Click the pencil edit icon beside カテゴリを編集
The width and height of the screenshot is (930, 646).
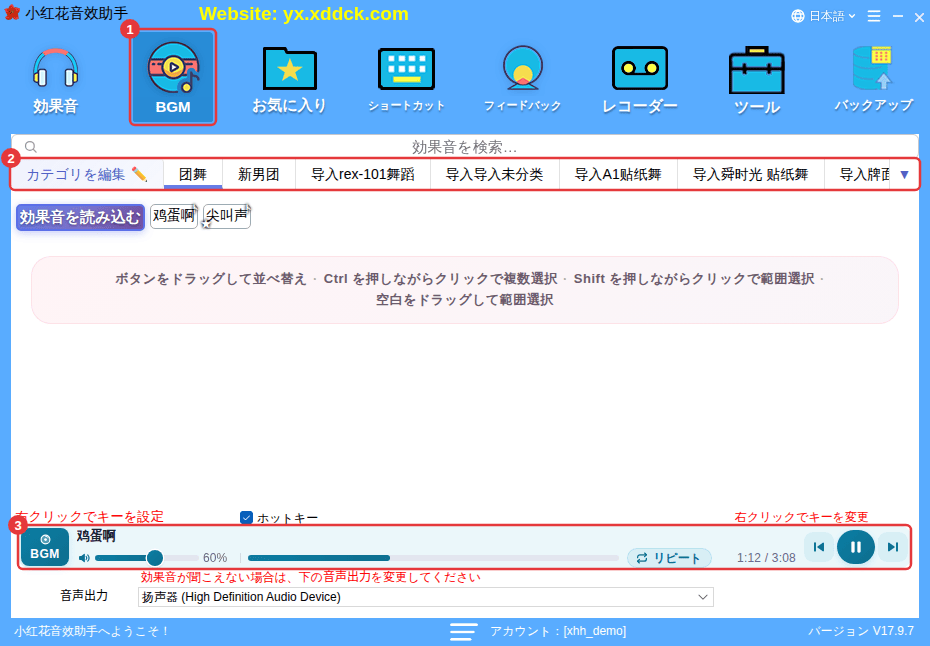coord(139,174)
